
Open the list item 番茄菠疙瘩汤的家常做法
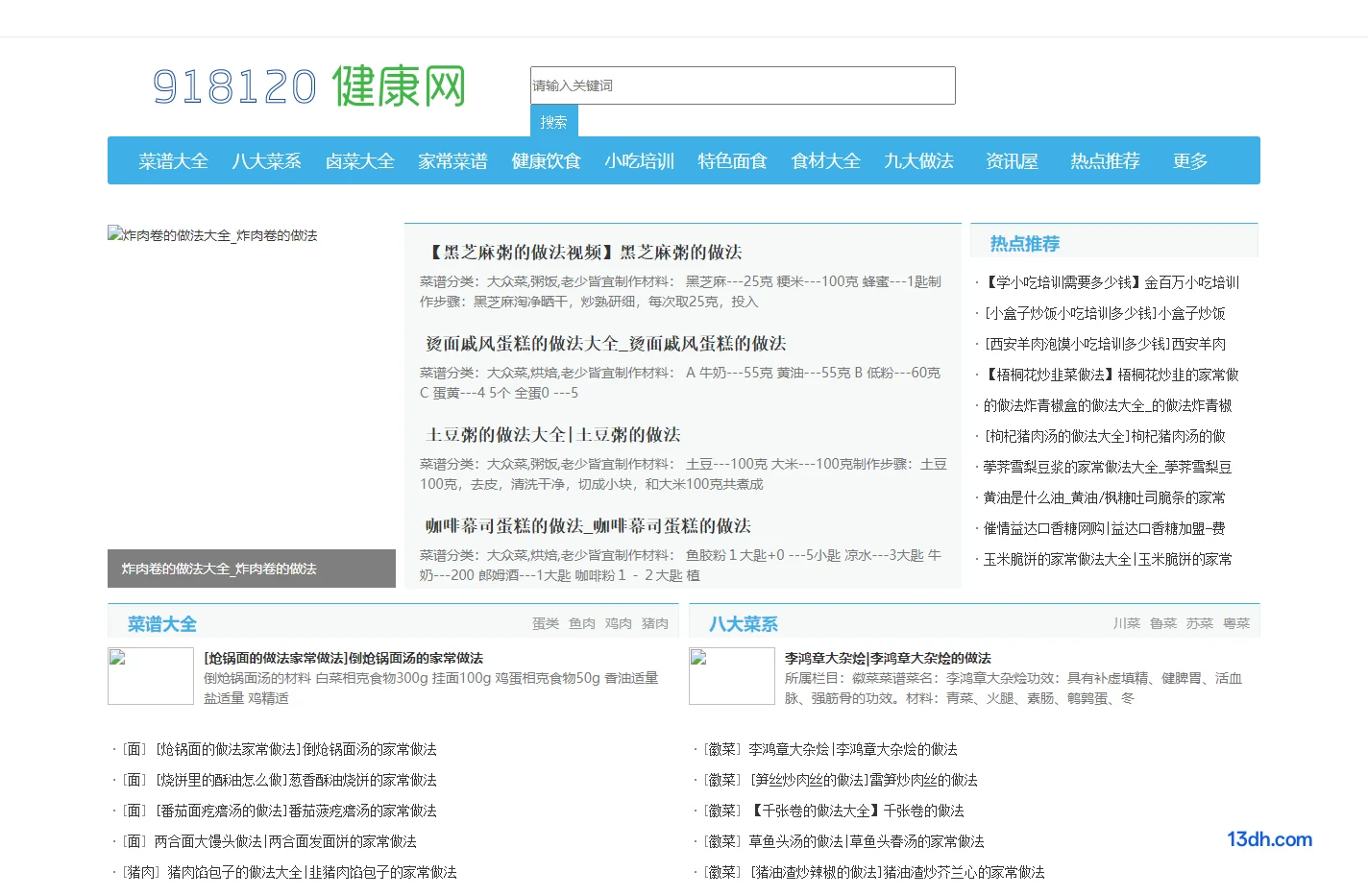(297, 811)
